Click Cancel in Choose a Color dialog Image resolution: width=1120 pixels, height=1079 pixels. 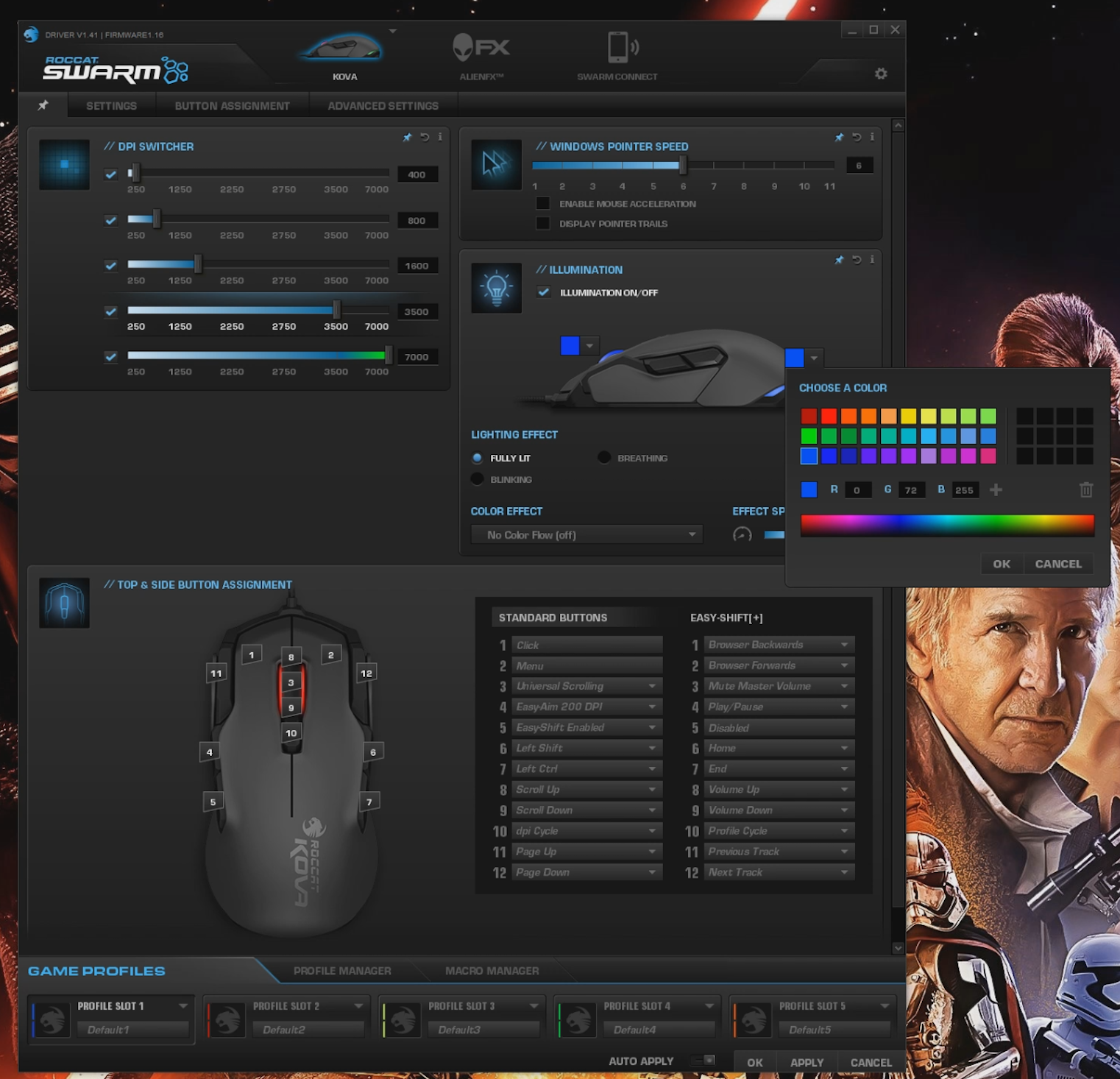coord(1058,564)
